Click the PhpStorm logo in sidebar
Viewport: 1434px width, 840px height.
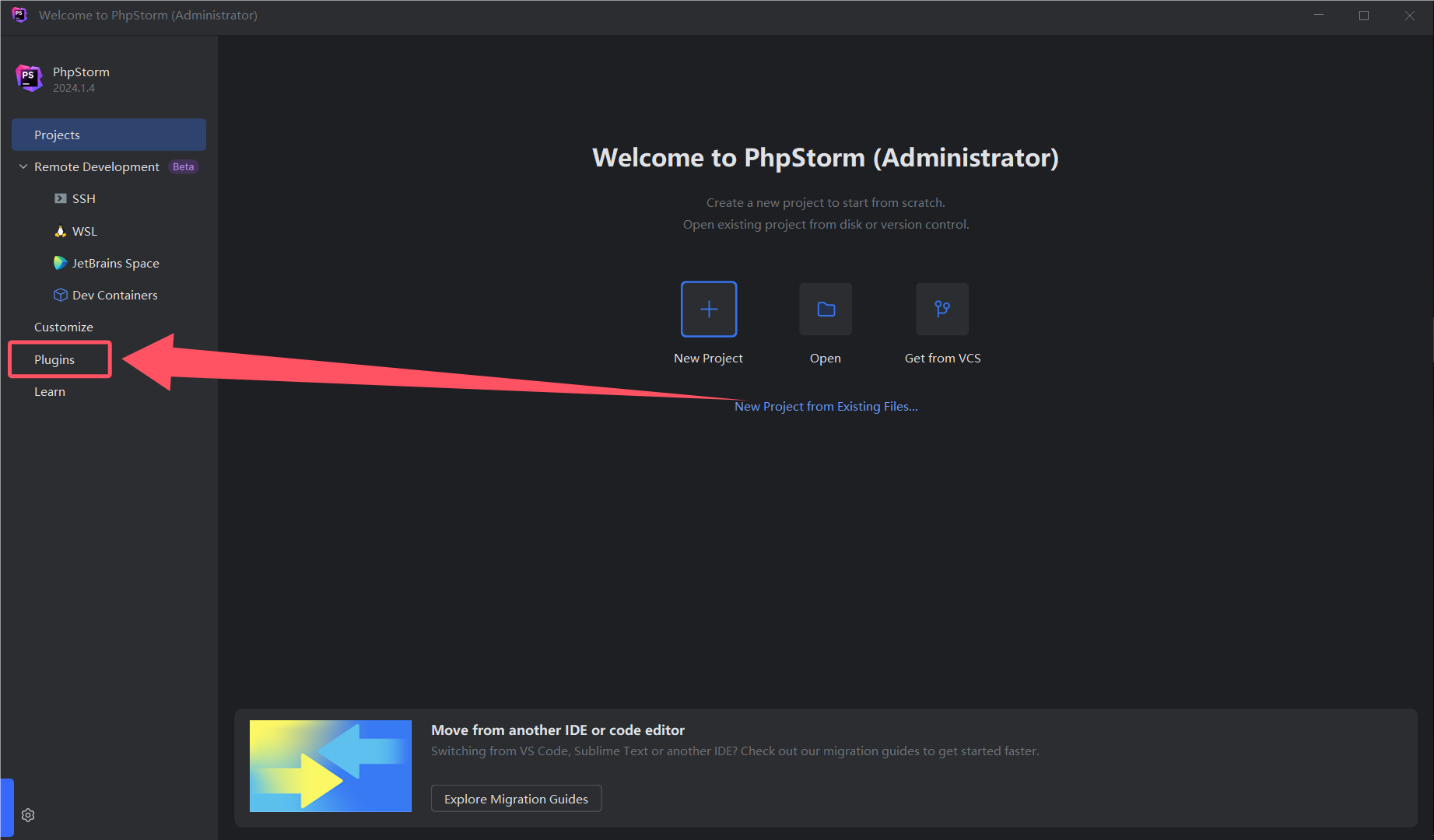tap(29, 78)
